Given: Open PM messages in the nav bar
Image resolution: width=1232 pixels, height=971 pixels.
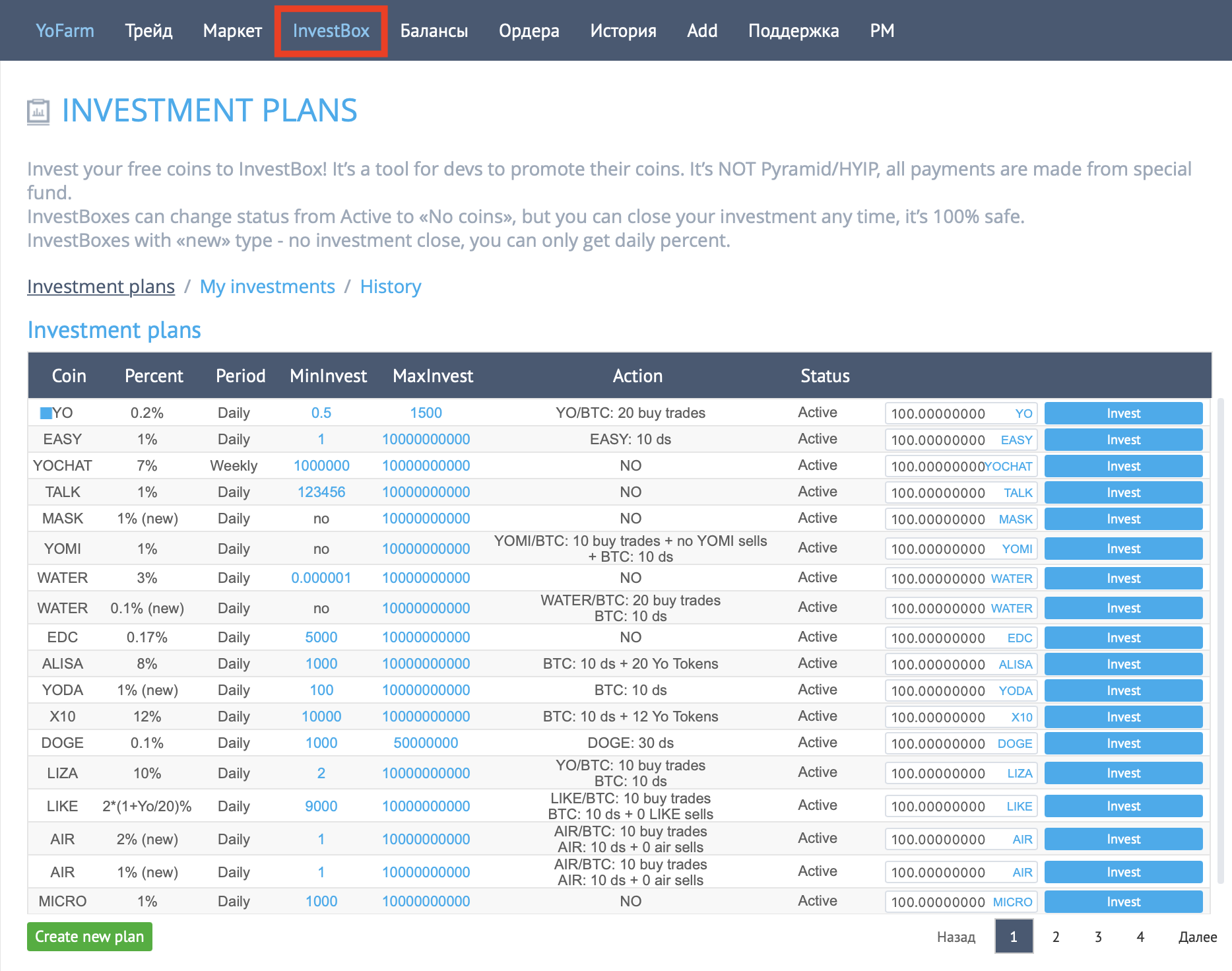Looking at the screenshot, I should click(x=882, y=30).
